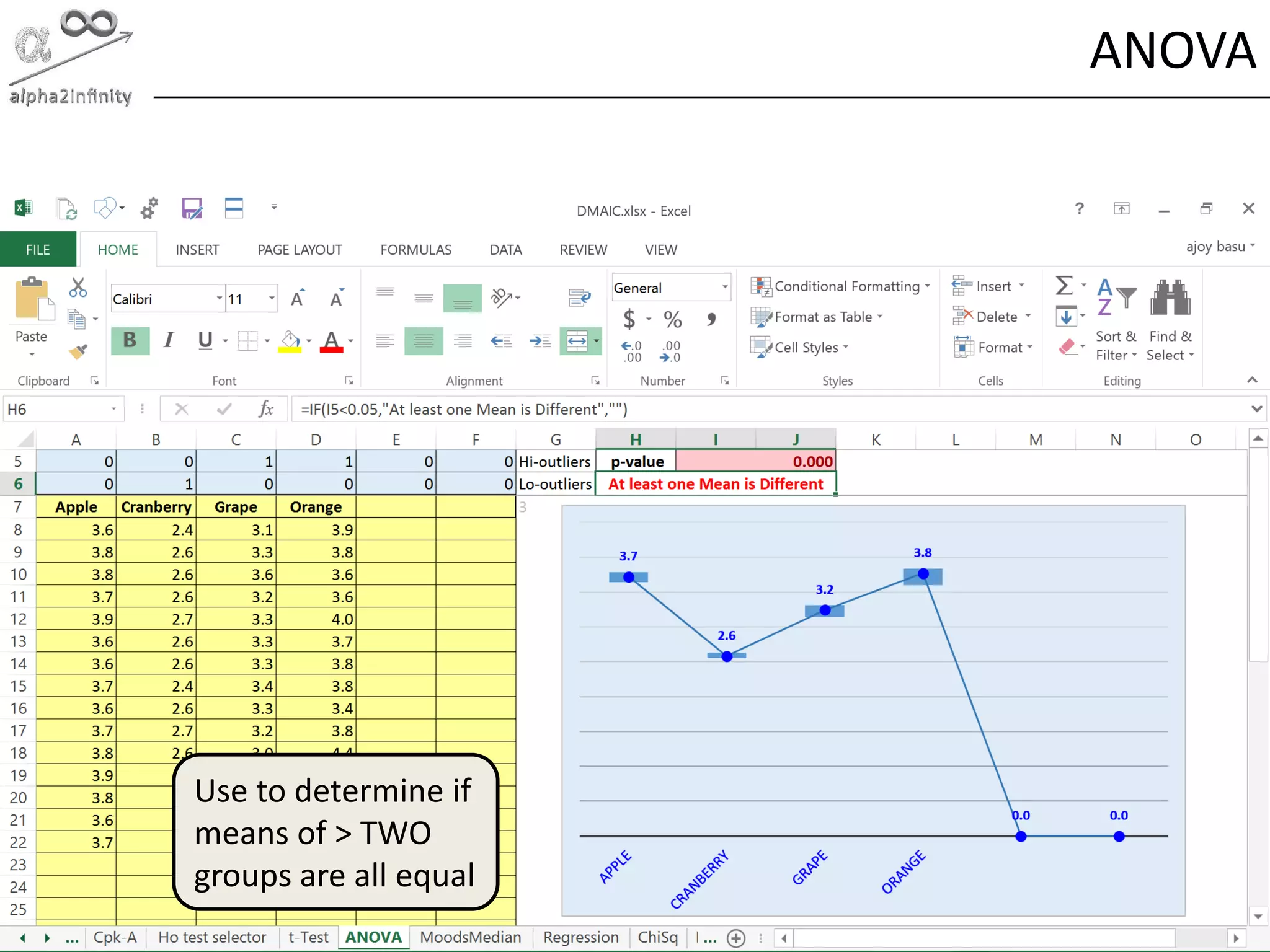Click the formula bar input field

pyautogui.click(x=769, y=409)
